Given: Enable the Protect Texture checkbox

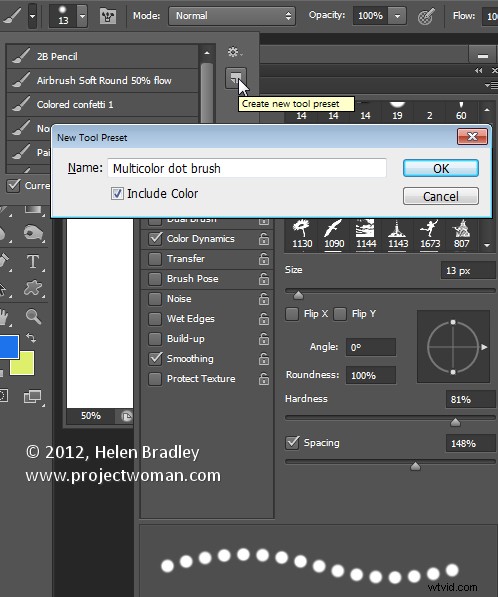Looking at the screenshot, I should point(155,379).
